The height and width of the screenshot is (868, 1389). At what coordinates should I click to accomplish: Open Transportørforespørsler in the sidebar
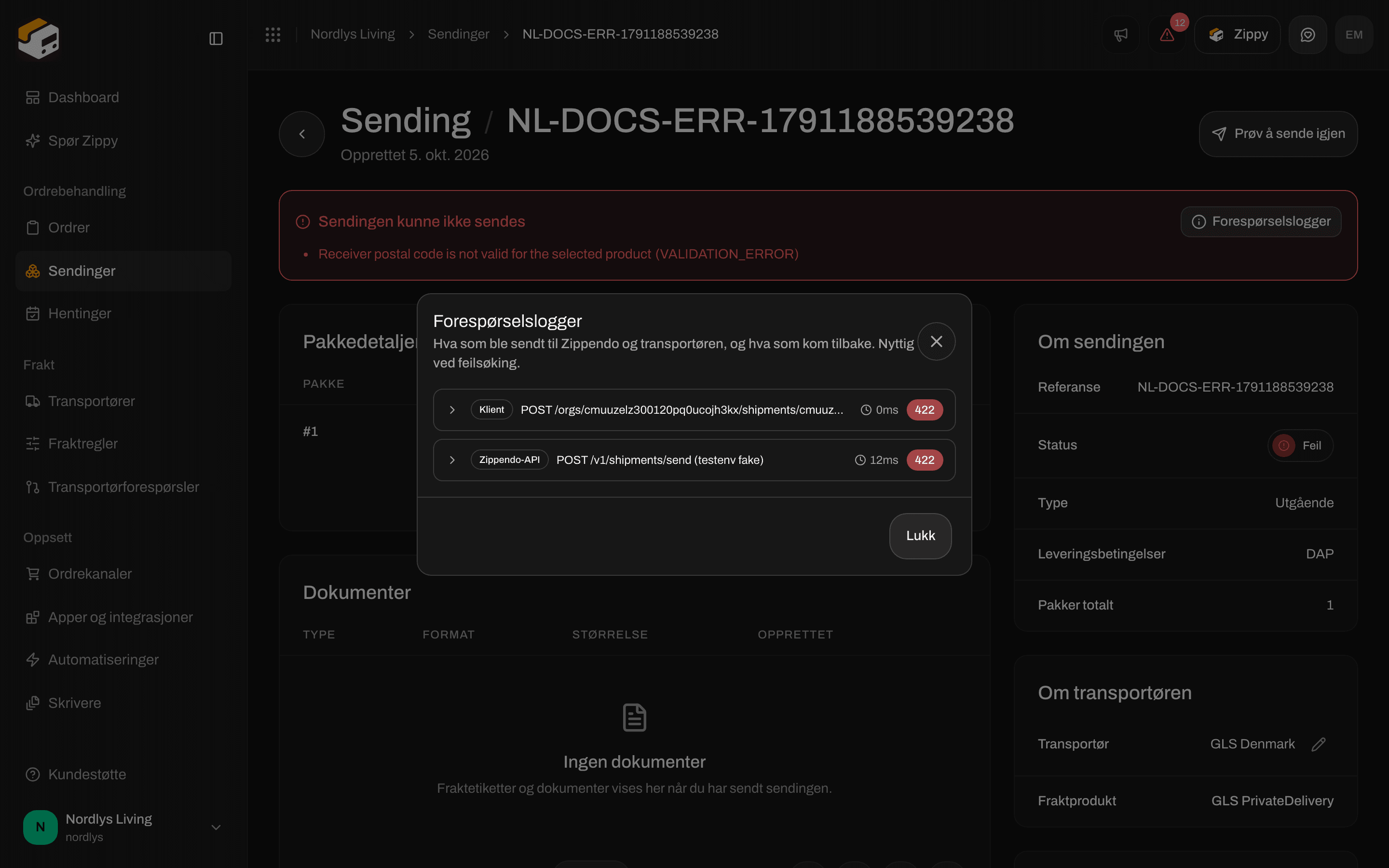(123, 487)
